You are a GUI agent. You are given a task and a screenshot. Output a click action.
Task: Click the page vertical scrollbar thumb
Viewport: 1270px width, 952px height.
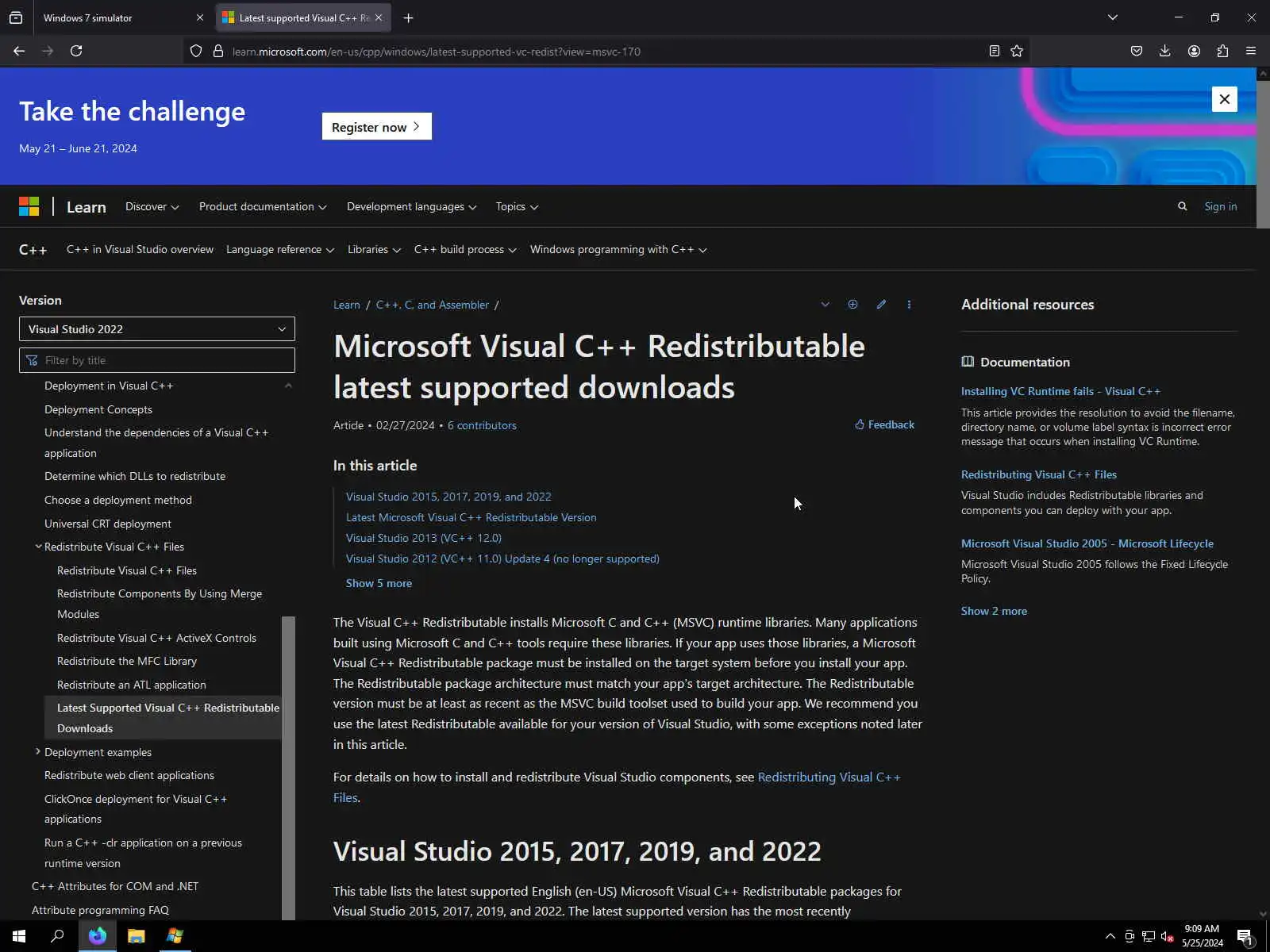(x=1263, y=153)
